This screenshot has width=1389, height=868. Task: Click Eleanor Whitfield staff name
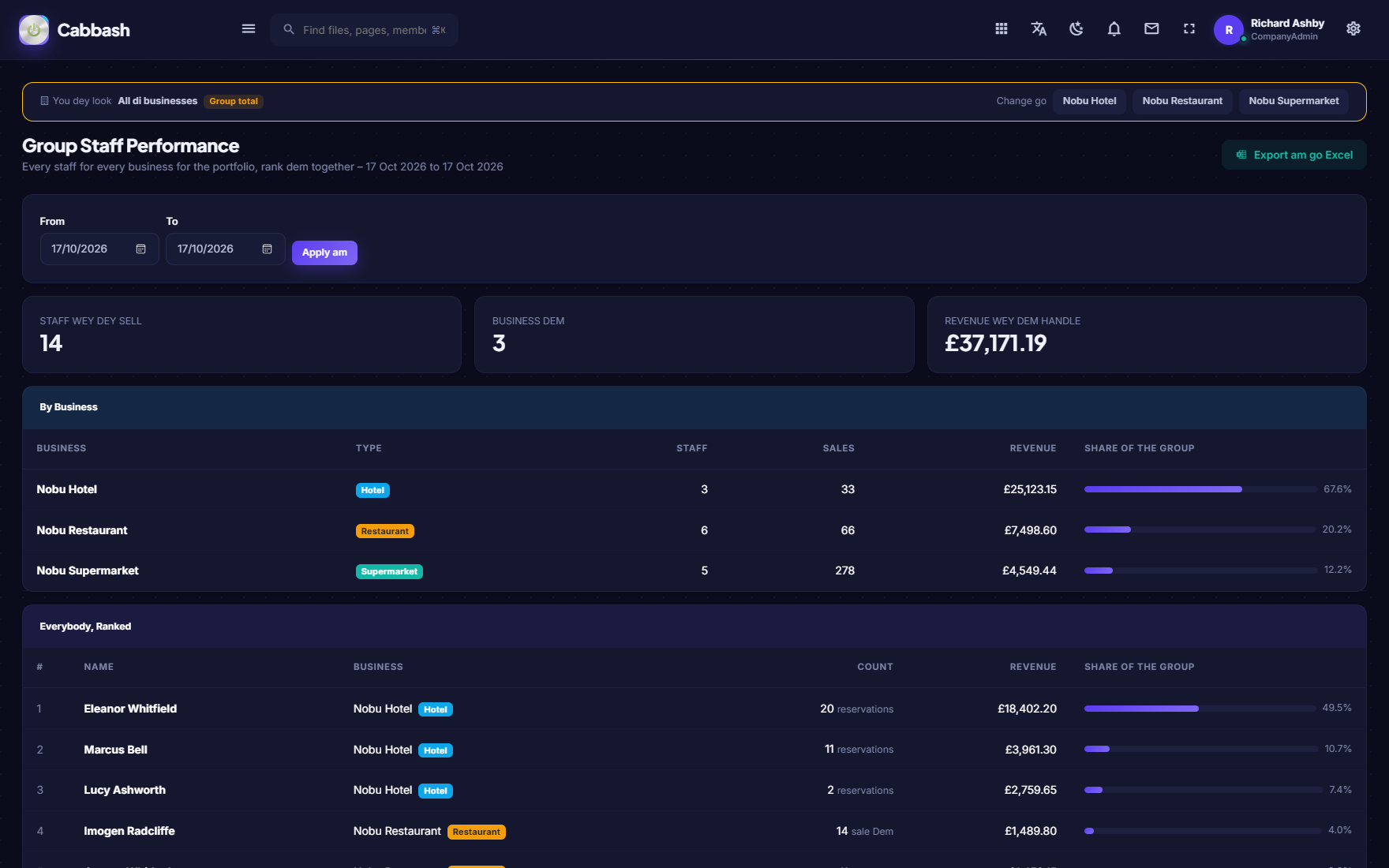[130, 709]
